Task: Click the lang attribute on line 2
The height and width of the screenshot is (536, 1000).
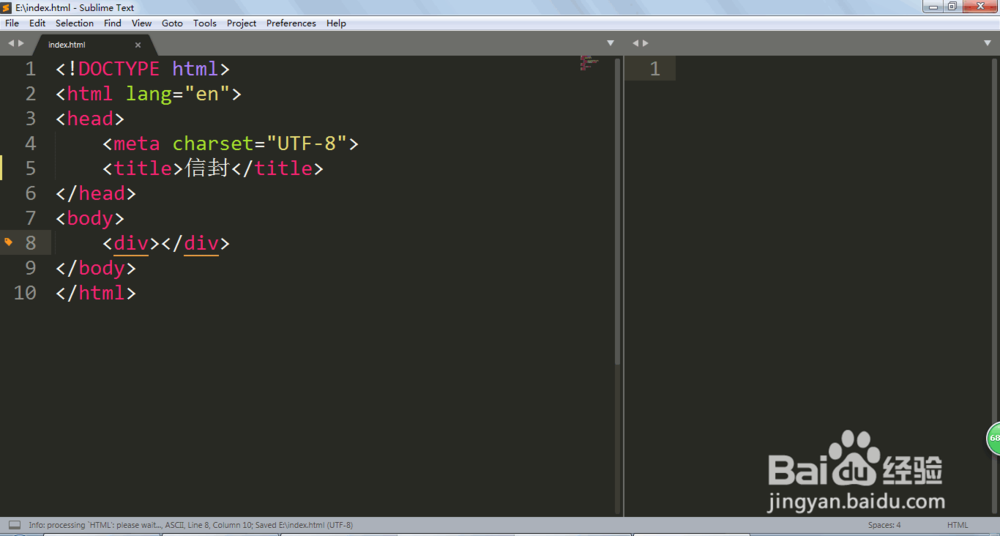Action: click(149, 94)
